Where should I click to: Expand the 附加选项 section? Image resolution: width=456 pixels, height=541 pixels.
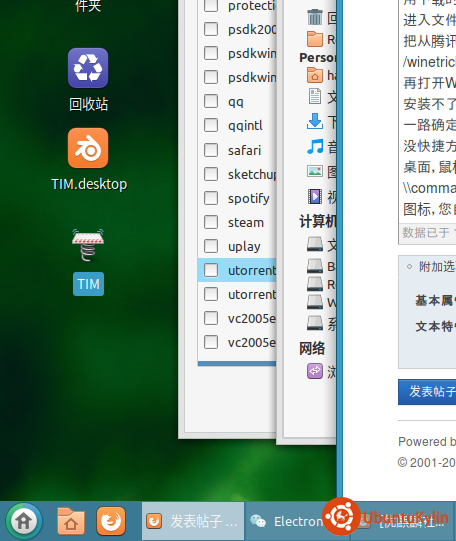click(x=431, y=266)
